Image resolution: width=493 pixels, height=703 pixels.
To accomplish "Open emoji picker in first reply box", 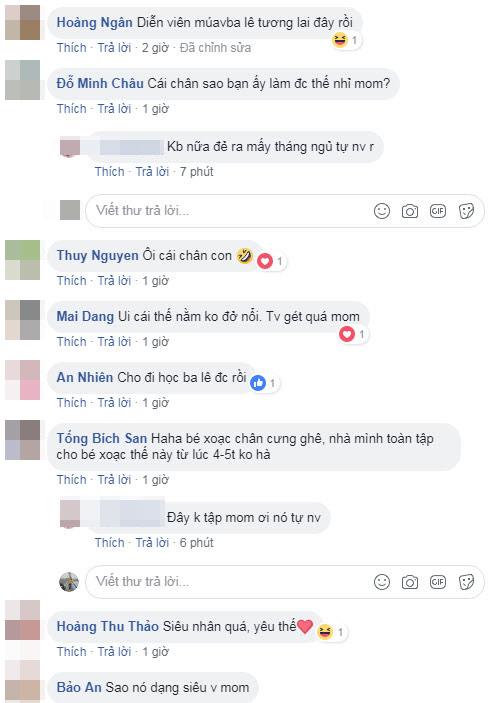I will [382, 211].
